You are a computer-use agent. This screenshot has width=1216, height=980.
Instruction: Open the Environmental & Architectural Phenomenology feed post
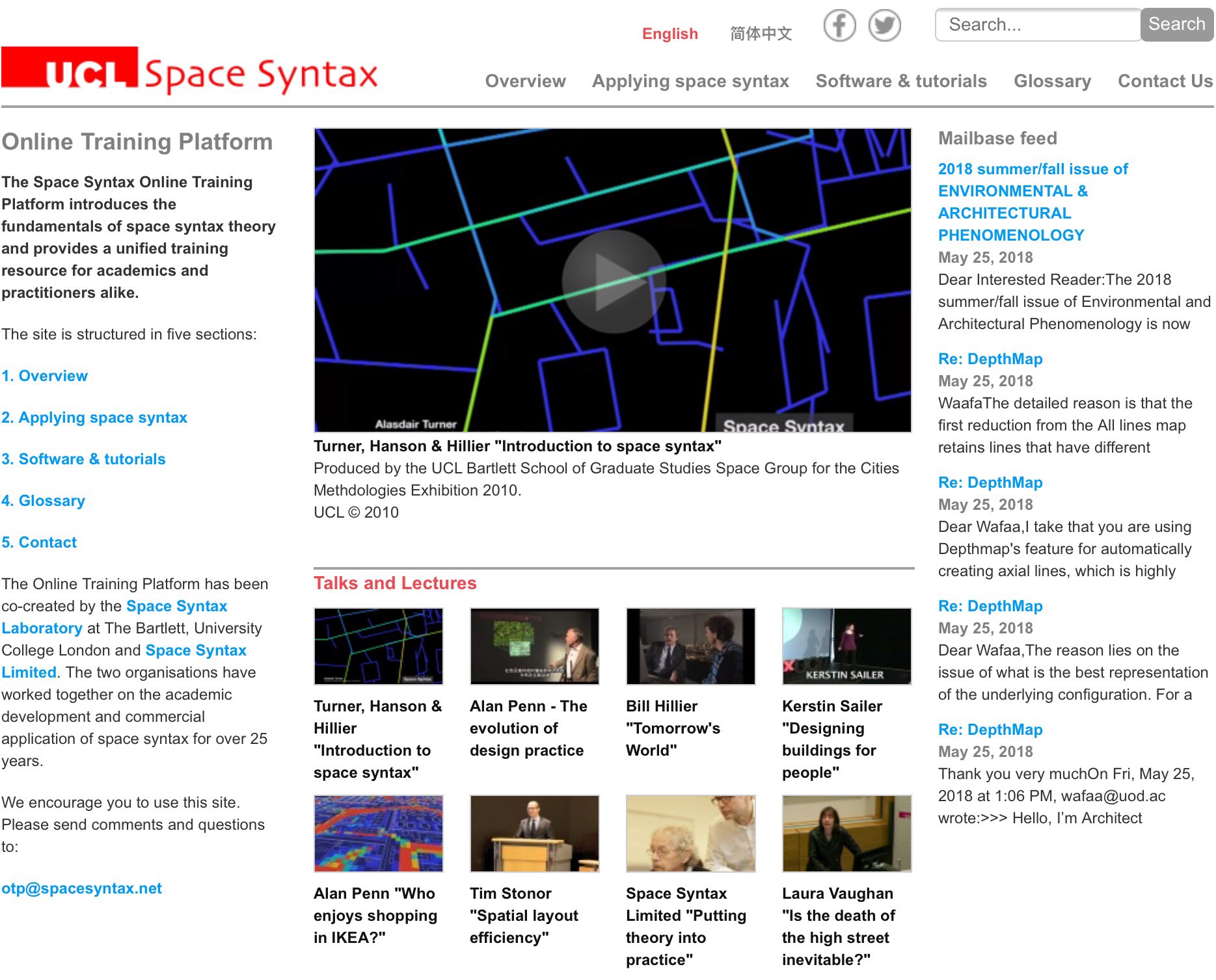click(x=1033, y=202)
